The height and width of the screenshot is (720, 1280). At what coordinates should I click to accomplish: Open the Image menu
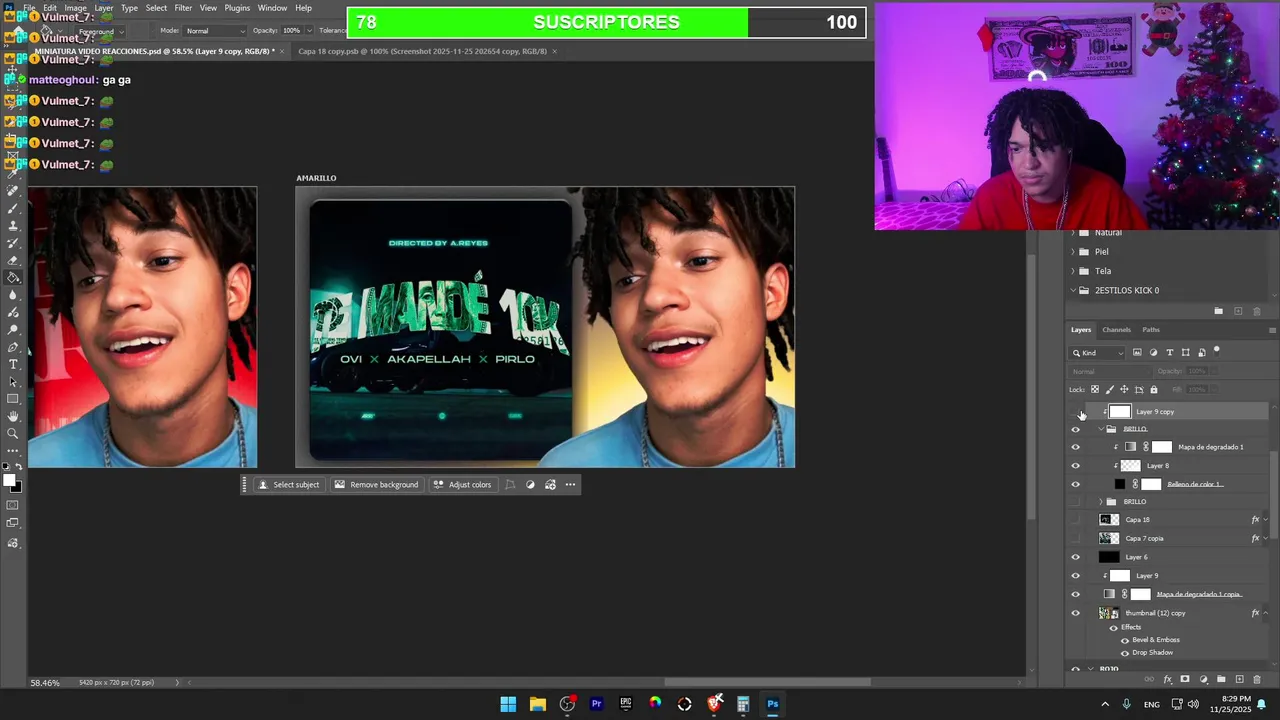click(x=76, y=8)
